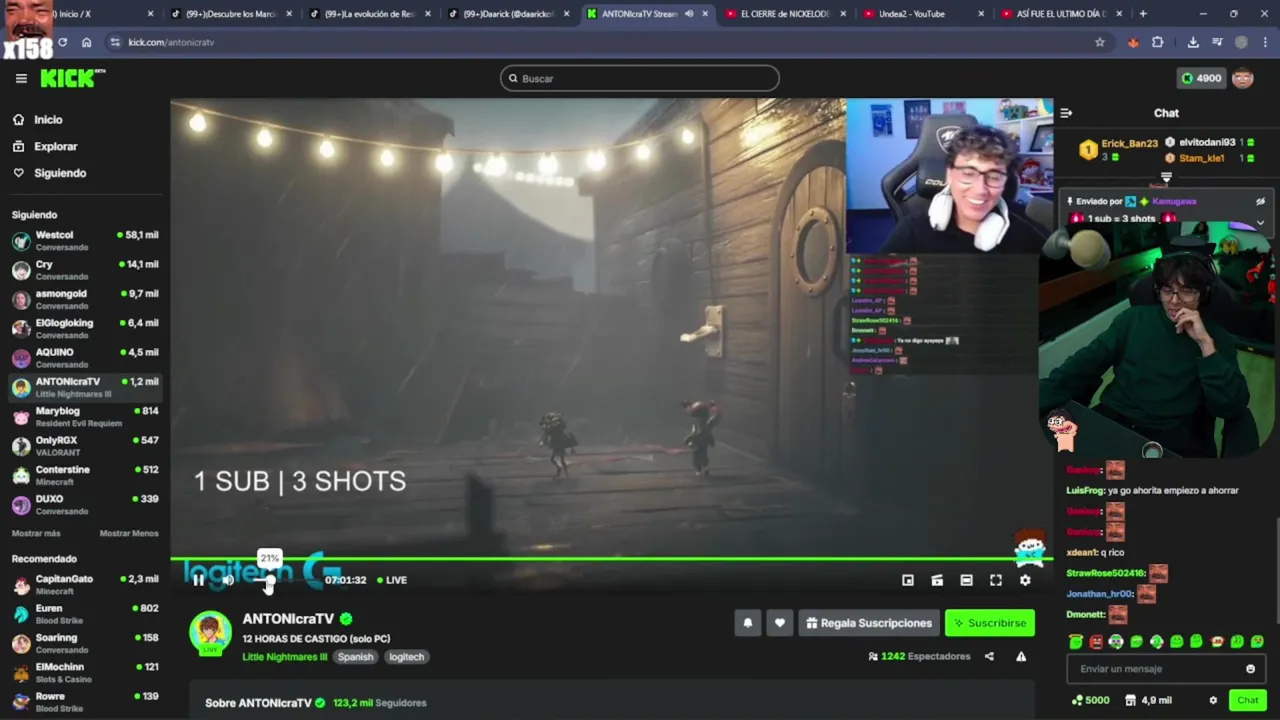Open Explorar in the sidebar
Screen dimensions: 1280x720
coord(45,146)
